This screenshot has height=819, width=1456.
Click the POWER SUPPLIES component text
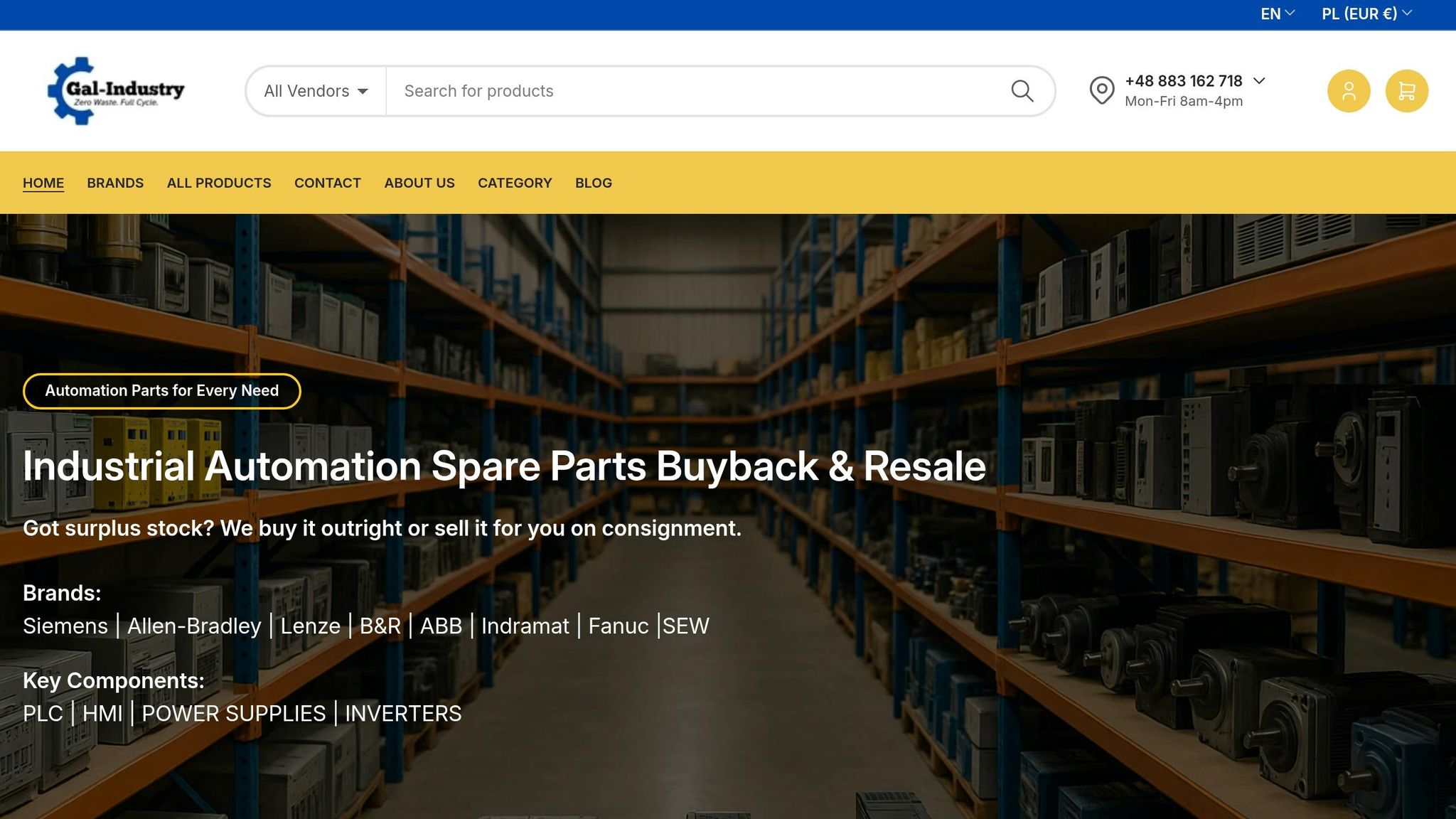[x=234, y=713]
